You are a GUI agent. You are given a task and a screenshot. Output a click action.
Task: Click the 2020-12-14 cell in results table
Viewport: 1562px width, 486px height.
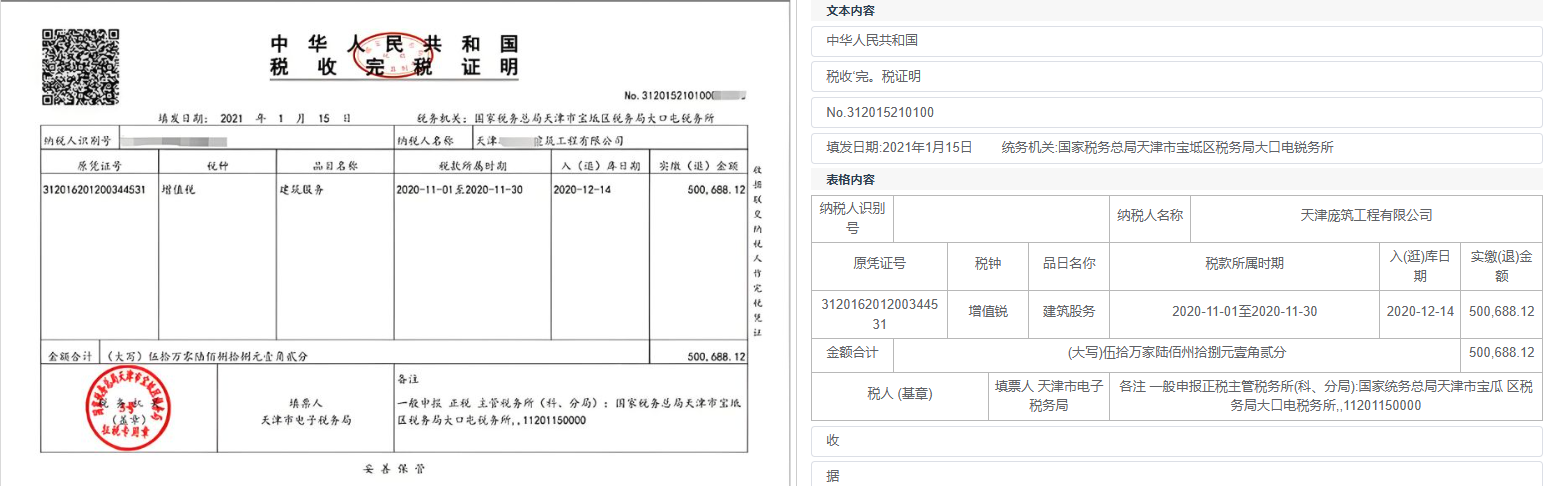coord(1420,312)
